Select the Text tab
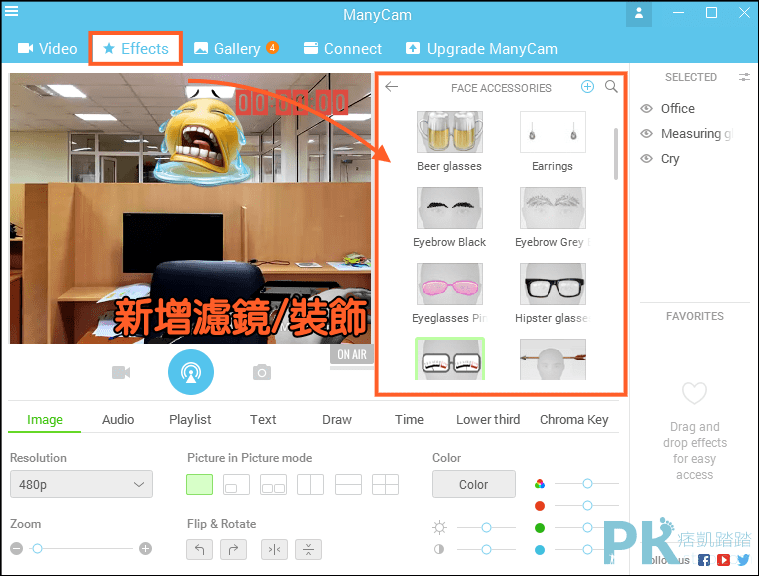The height and width of the screenshot is (576, 759). pos(263,420)
